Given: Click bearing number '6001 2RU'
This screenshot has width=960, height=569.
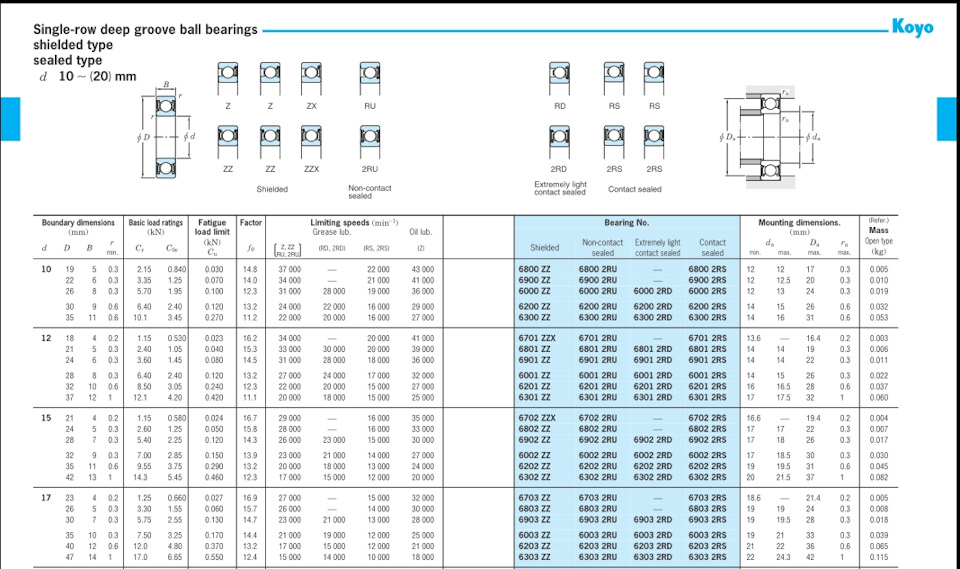Looking at the screenshot, I should click(x=598, y=375).
